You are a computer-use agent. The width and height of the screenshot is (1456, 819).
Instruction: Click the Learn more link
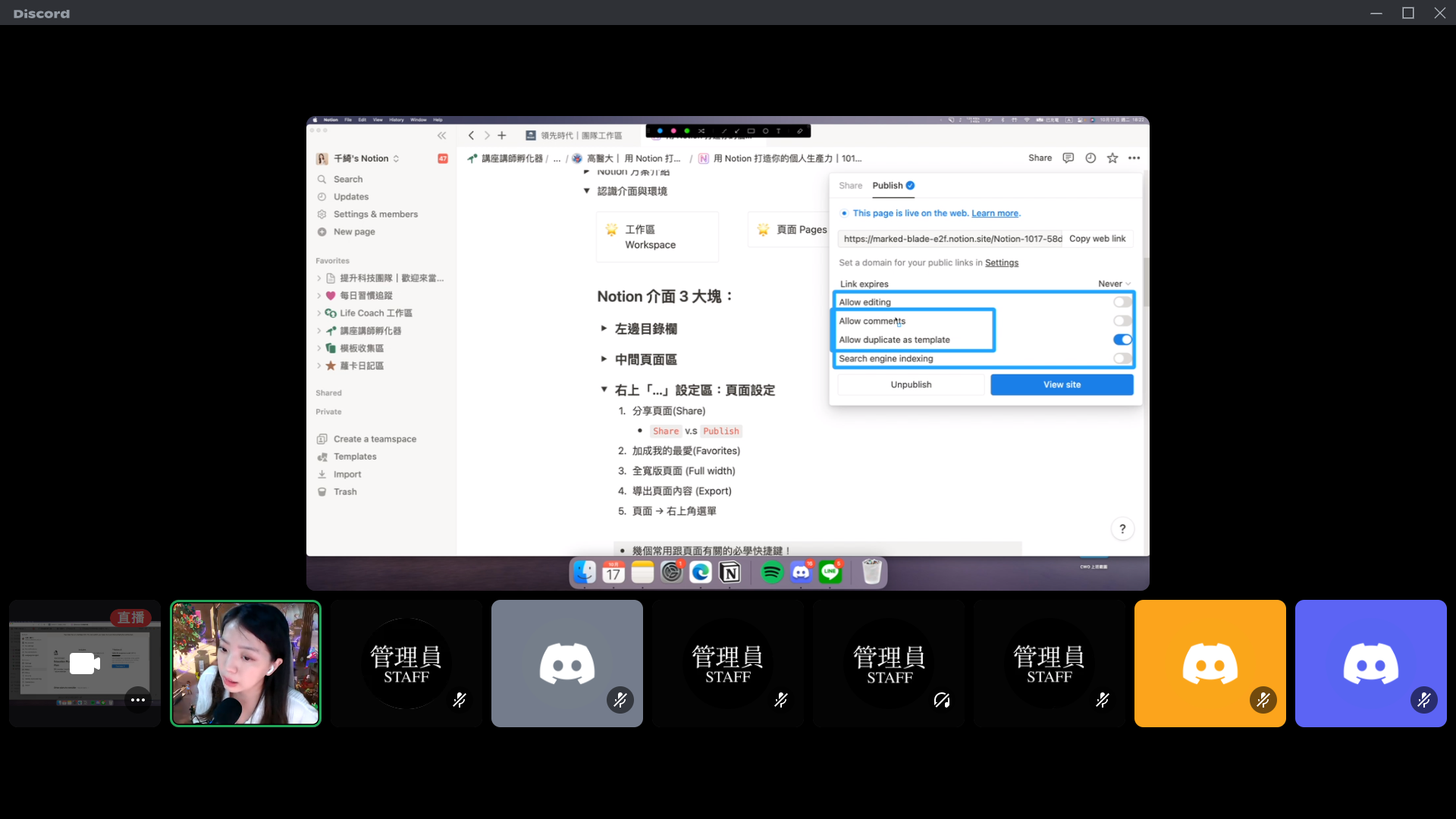click(994, 213)
